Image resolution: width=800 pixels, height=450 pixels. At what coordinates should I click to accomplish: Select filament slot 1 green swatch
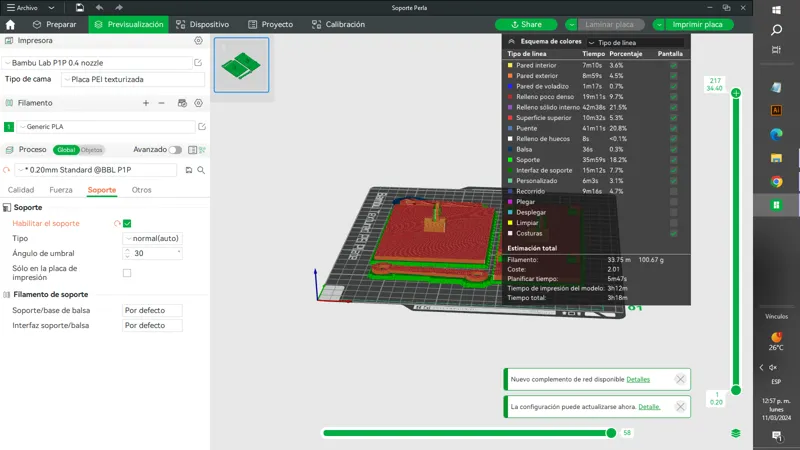point(9,127)
